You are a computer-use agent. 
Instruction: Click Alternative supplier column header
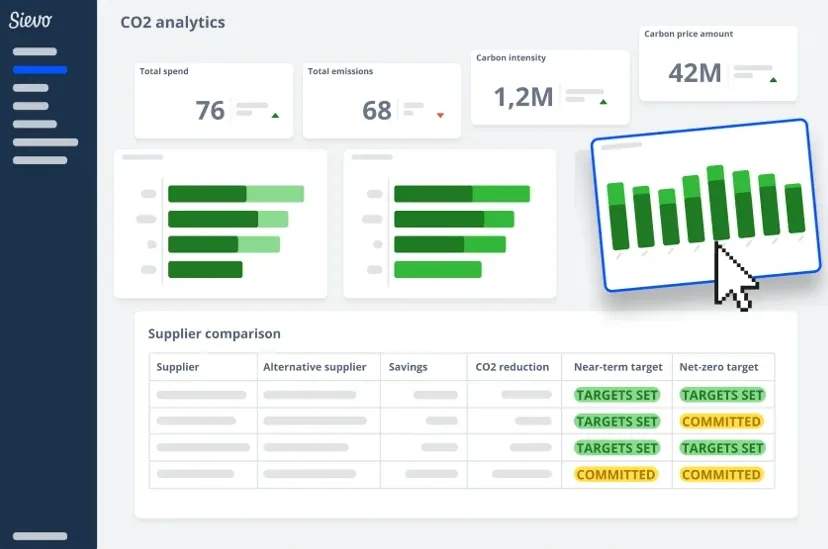pos(315,367)
